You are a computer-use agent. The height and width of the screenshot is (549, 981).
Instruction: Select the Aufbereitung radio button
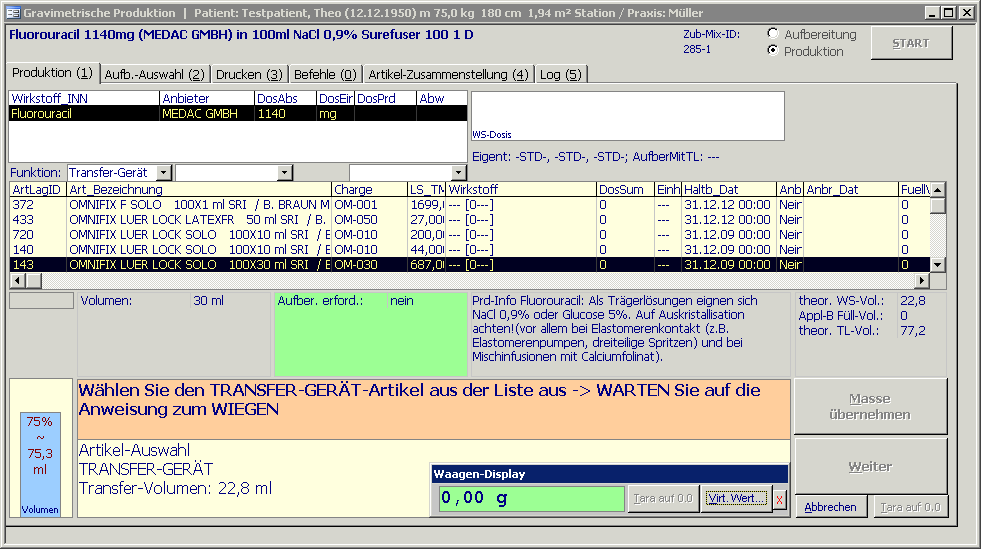click(773, 33)
